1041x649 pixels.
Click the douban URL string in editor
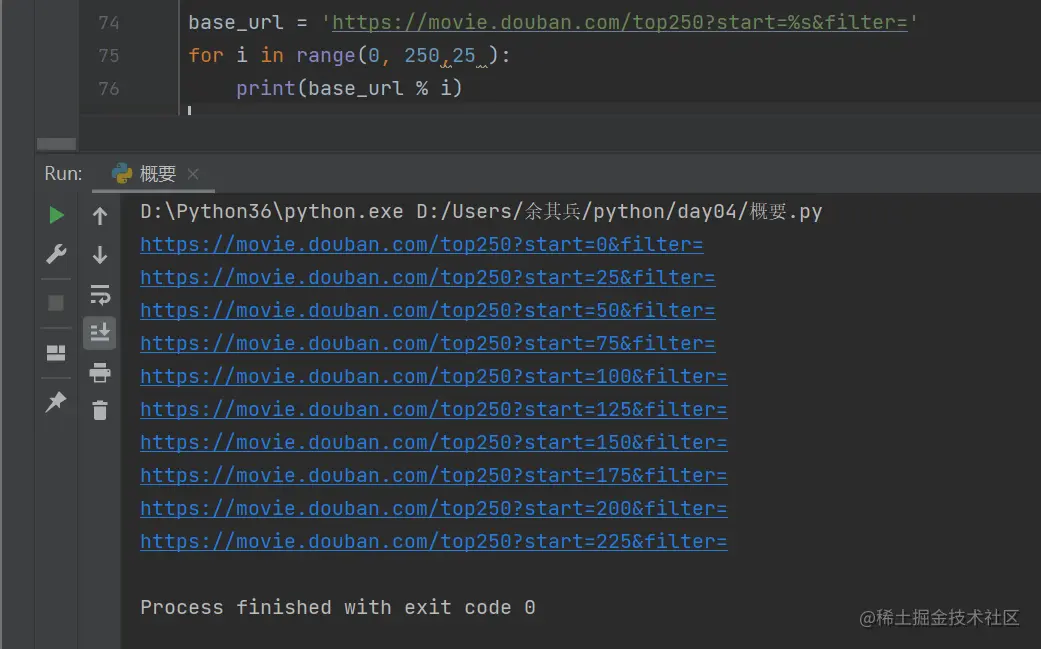pyautogui.click(x=619, y=23)
